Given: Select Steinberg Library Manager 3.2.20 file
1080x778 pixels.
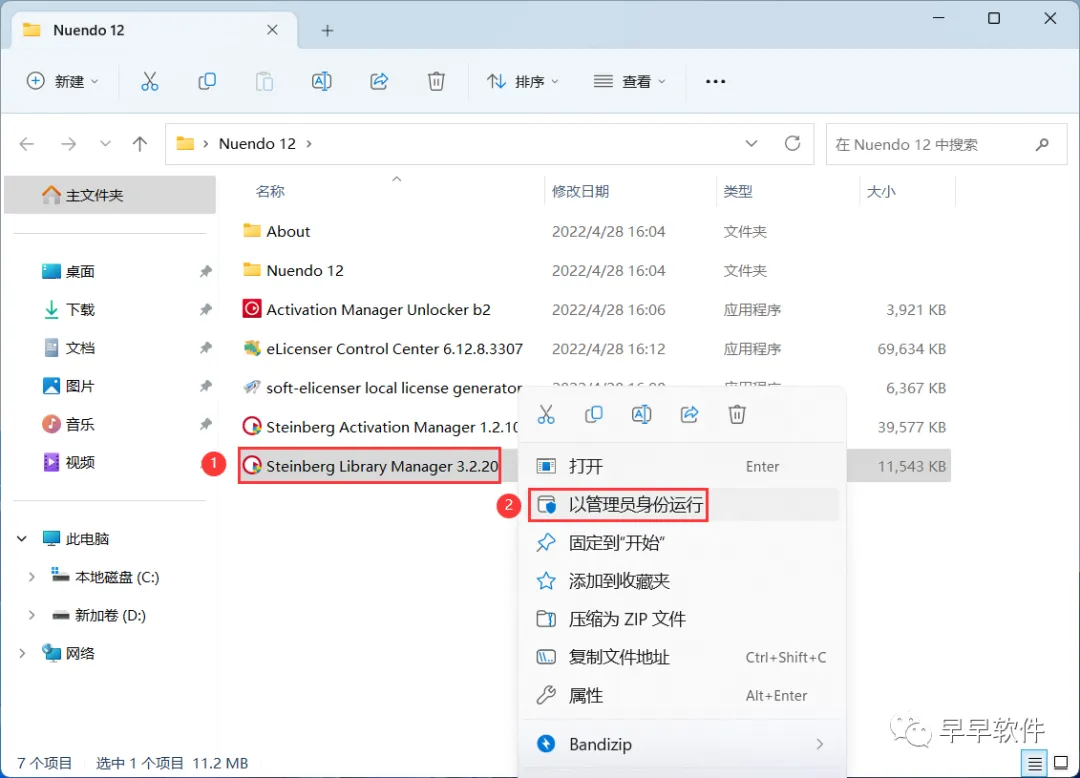Looking at the screenshot, I should coord(370,466).
